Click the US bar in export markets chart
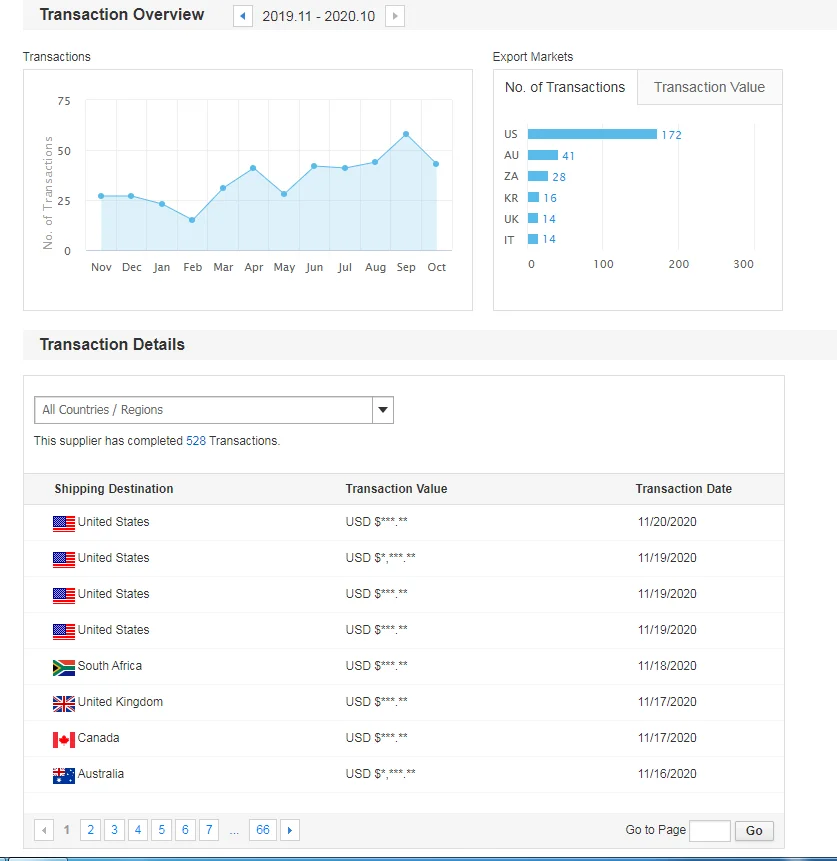Screen dimensions: 837x861 pos(592,134)
